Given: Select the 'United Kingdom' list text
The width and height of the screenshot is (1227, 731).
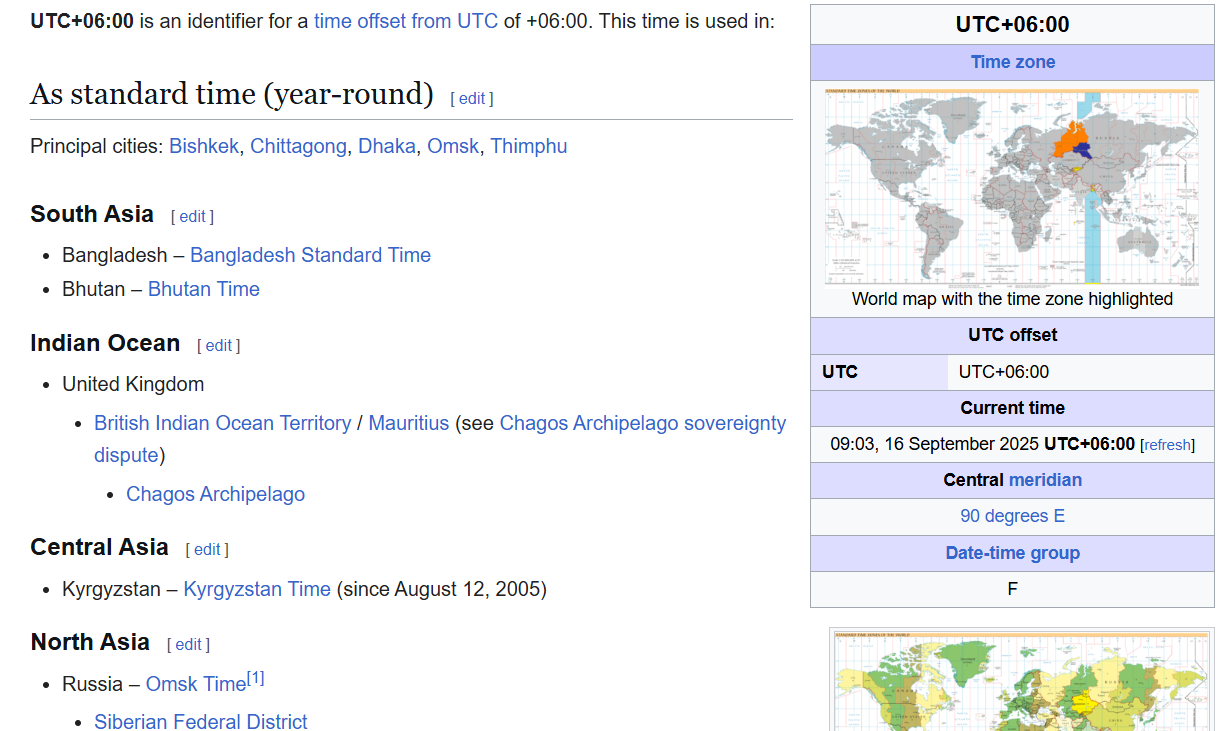Looking at the screenshot, I should click(x=133, y=384).
